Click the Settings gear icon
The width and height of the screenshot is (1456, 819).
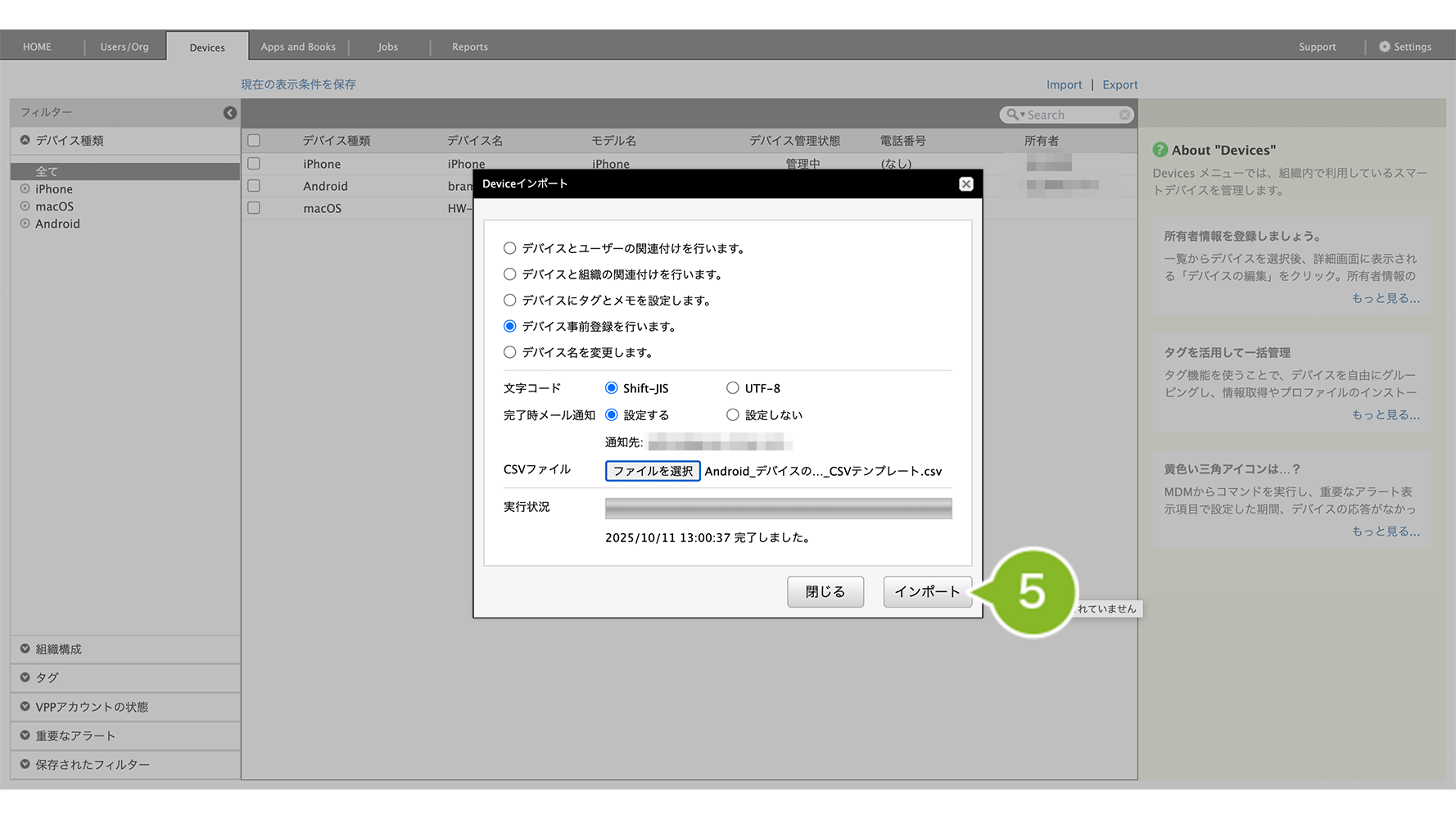tap(1384, 47)
